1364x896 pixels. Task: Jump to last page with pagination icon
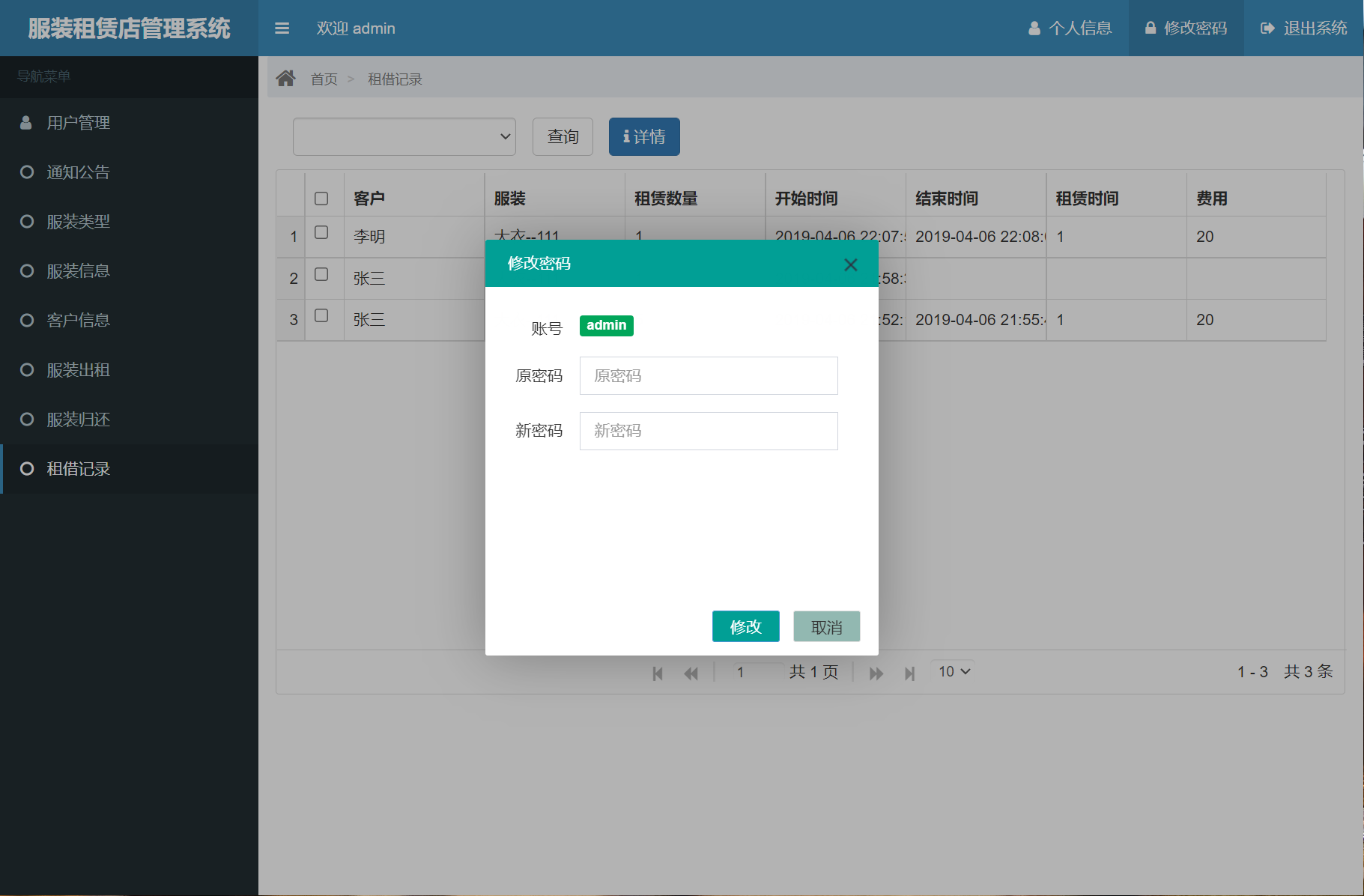(x=910, y=672)
